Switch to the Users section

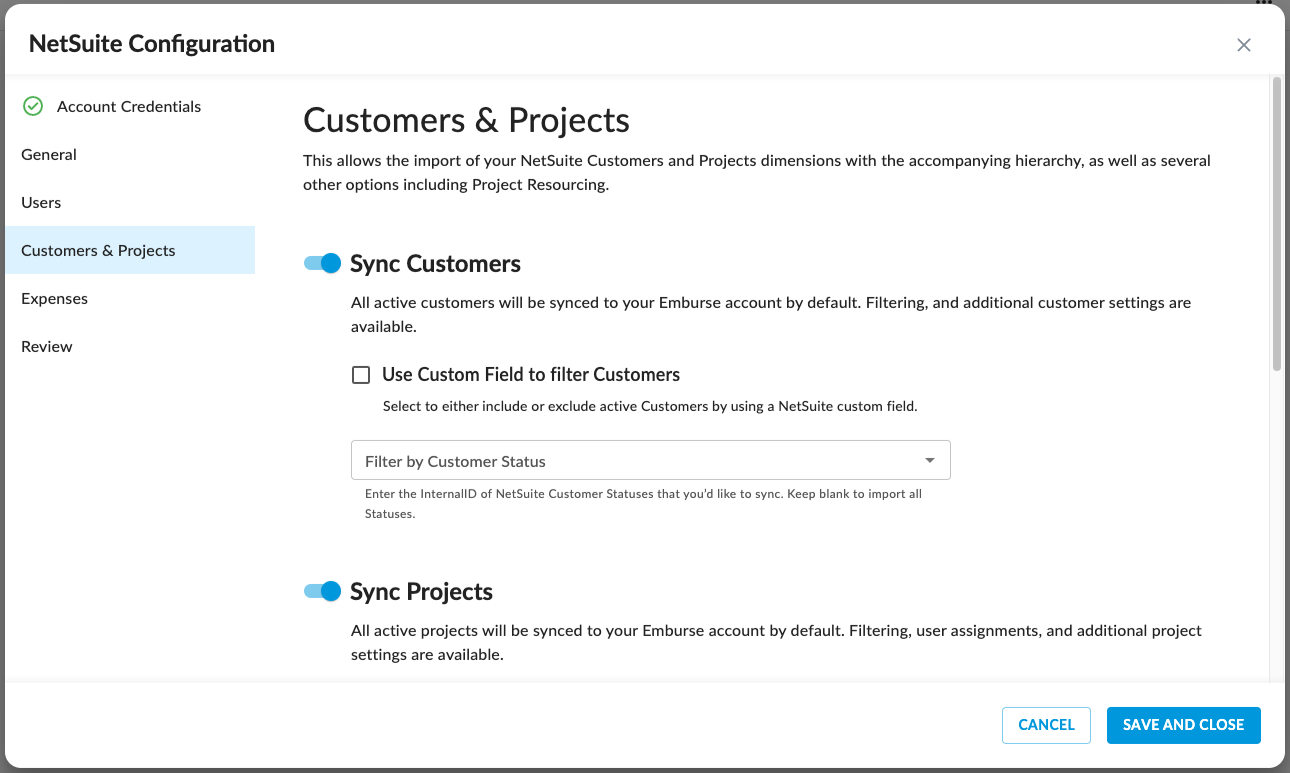41,203
